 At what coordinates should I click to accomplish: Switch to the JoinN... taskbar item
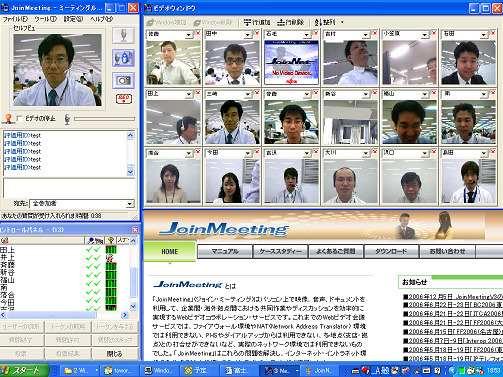point(321,370)
